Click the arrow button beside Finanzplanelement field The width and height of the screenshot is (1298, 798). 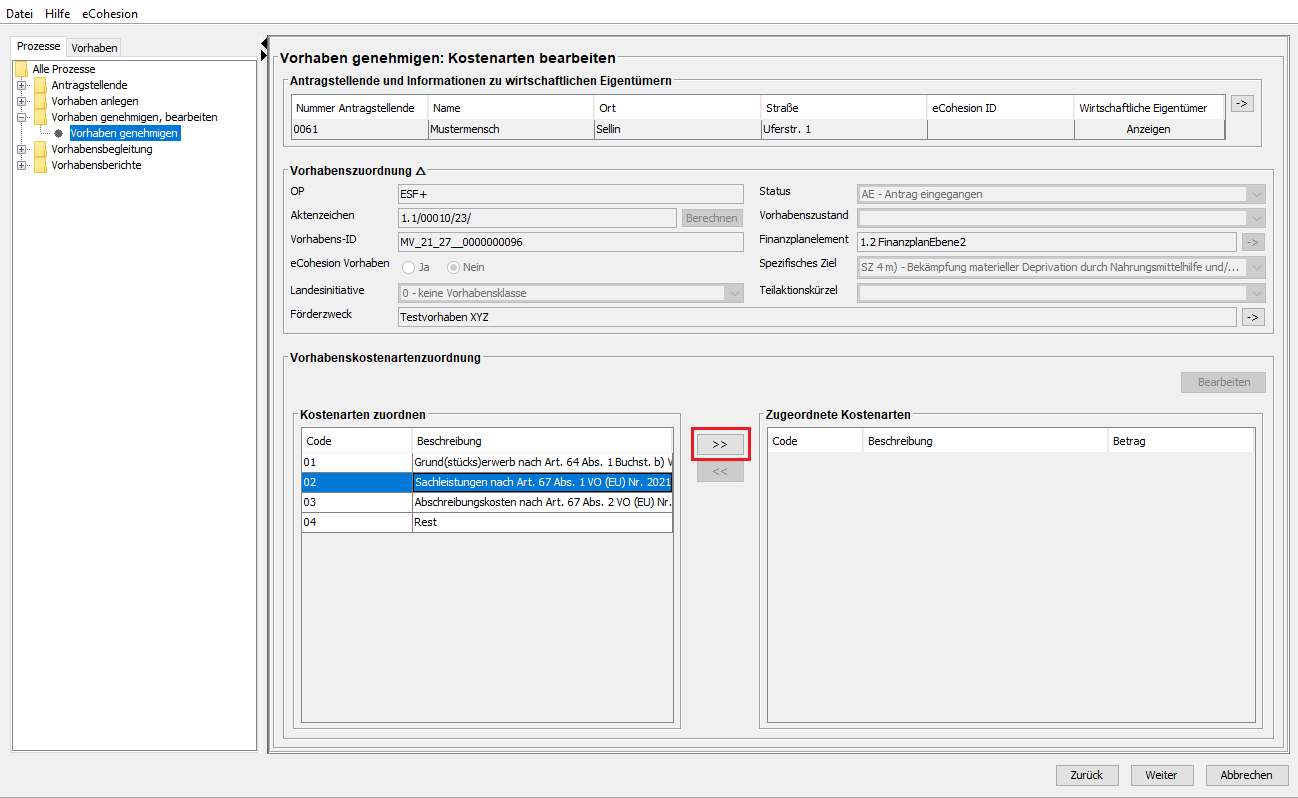(x=1252, y=242)
